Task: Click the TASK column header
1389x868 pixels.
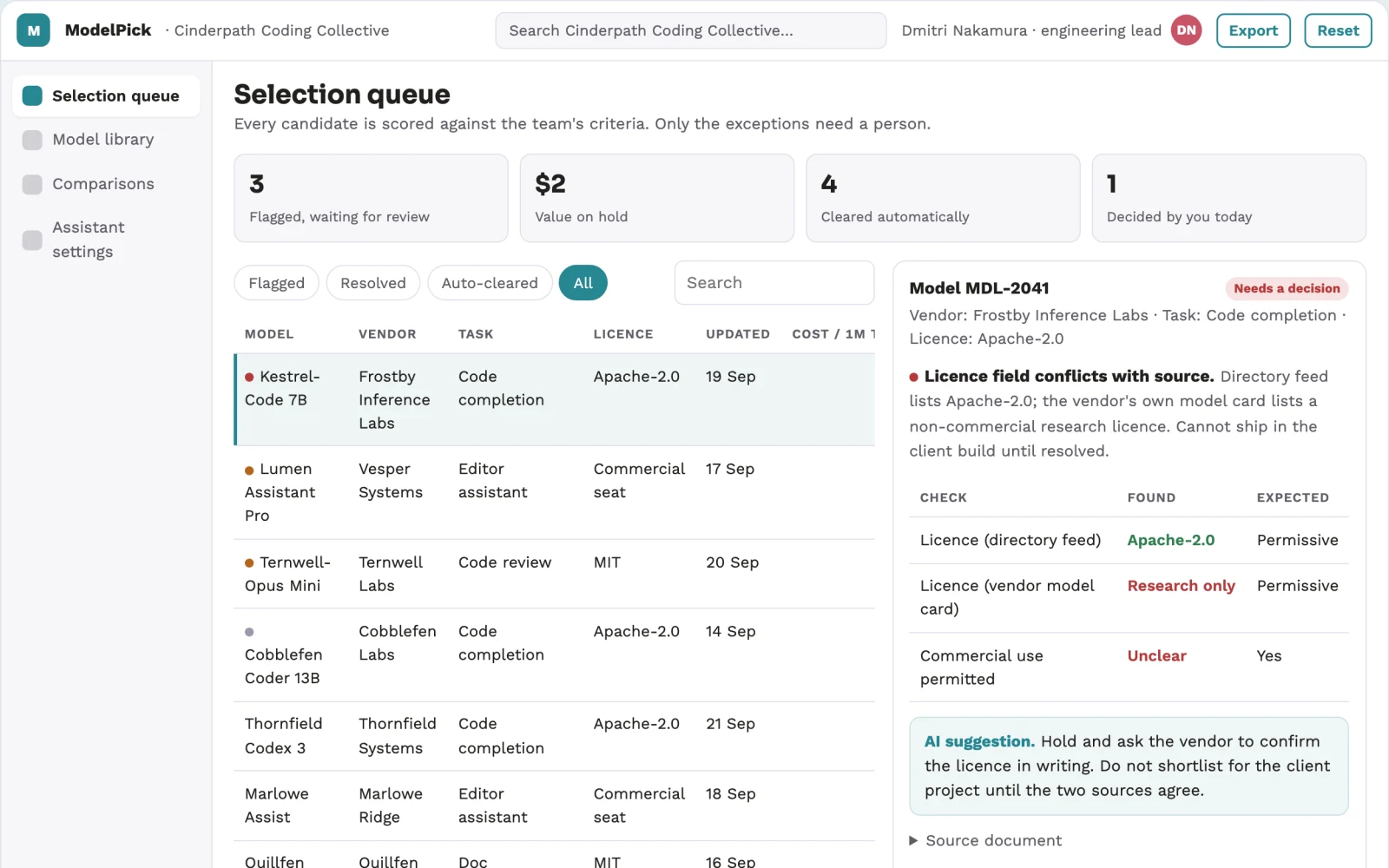Action: click(476, 334)
